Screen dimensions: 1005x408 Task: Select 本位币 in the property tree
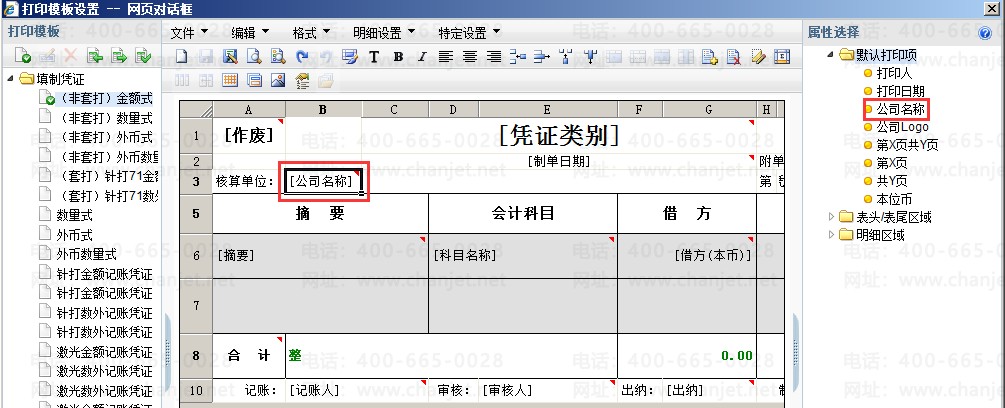[x=894, y=199]
